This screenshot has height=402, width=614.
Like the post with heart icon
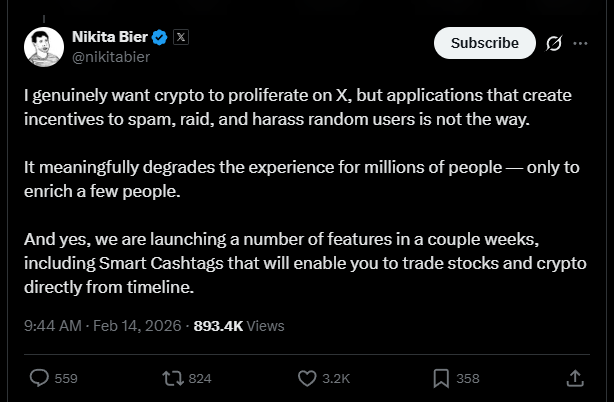click(x=308, y=378)
